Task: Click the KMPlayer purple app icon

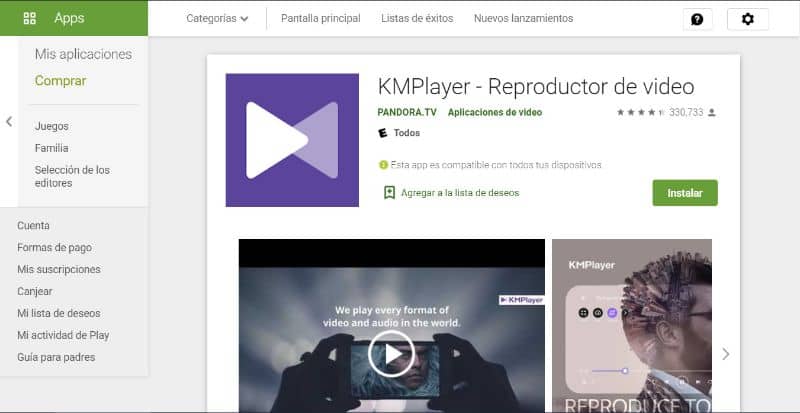Action: 292,140
